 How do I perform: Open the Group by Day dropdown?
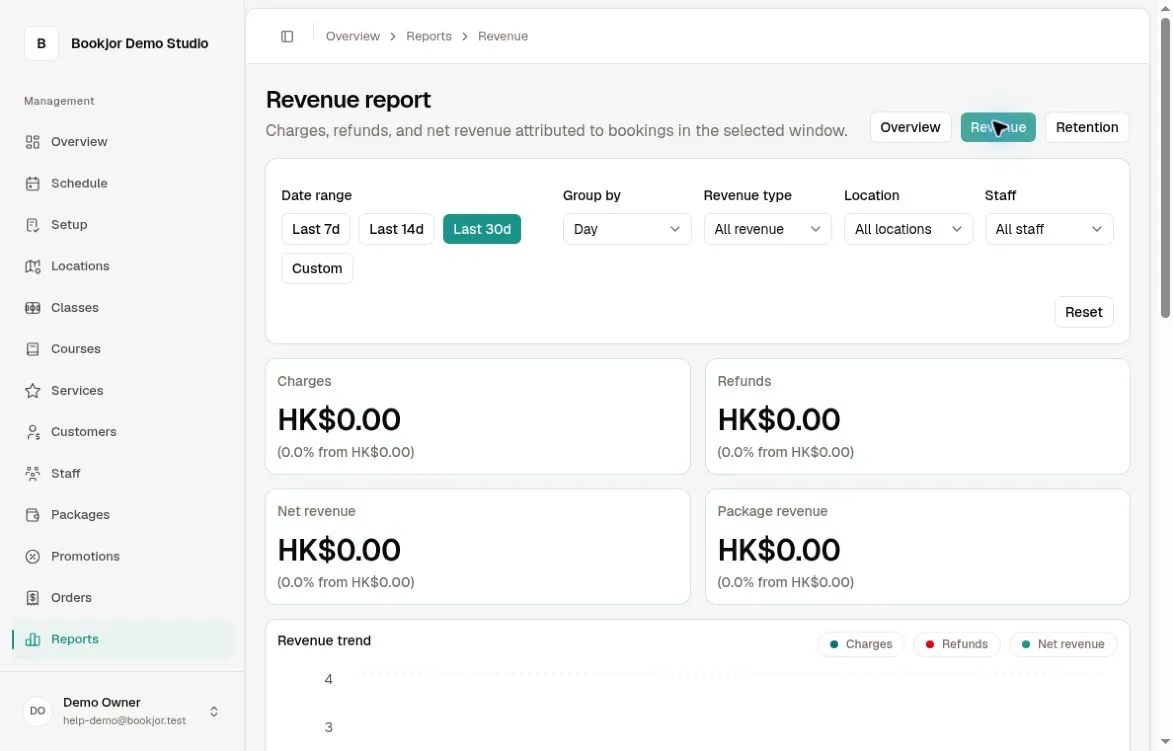click(x=627, y=229)
